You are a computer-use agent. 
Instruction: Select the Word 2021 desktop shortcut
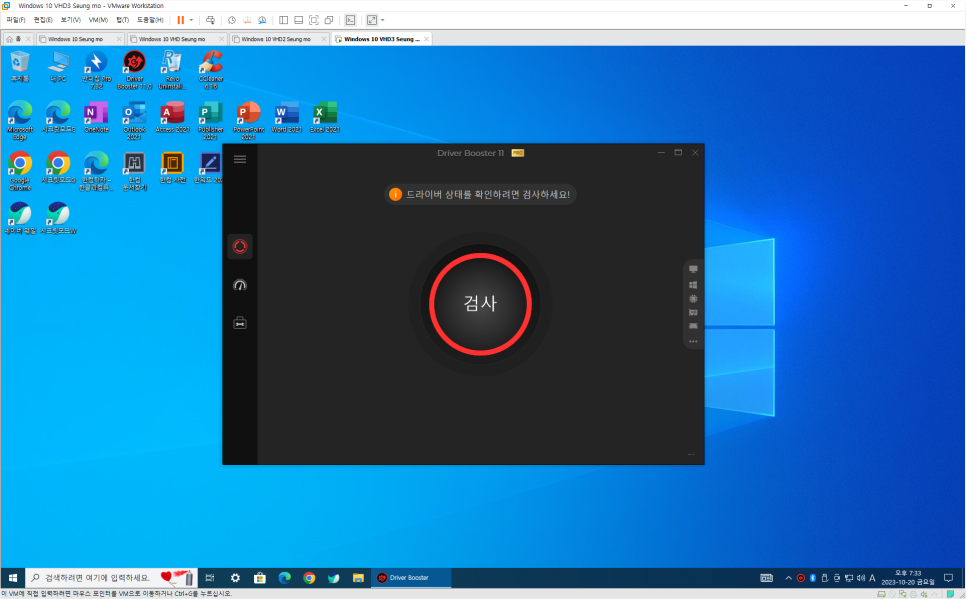click(x=287, y=117)
